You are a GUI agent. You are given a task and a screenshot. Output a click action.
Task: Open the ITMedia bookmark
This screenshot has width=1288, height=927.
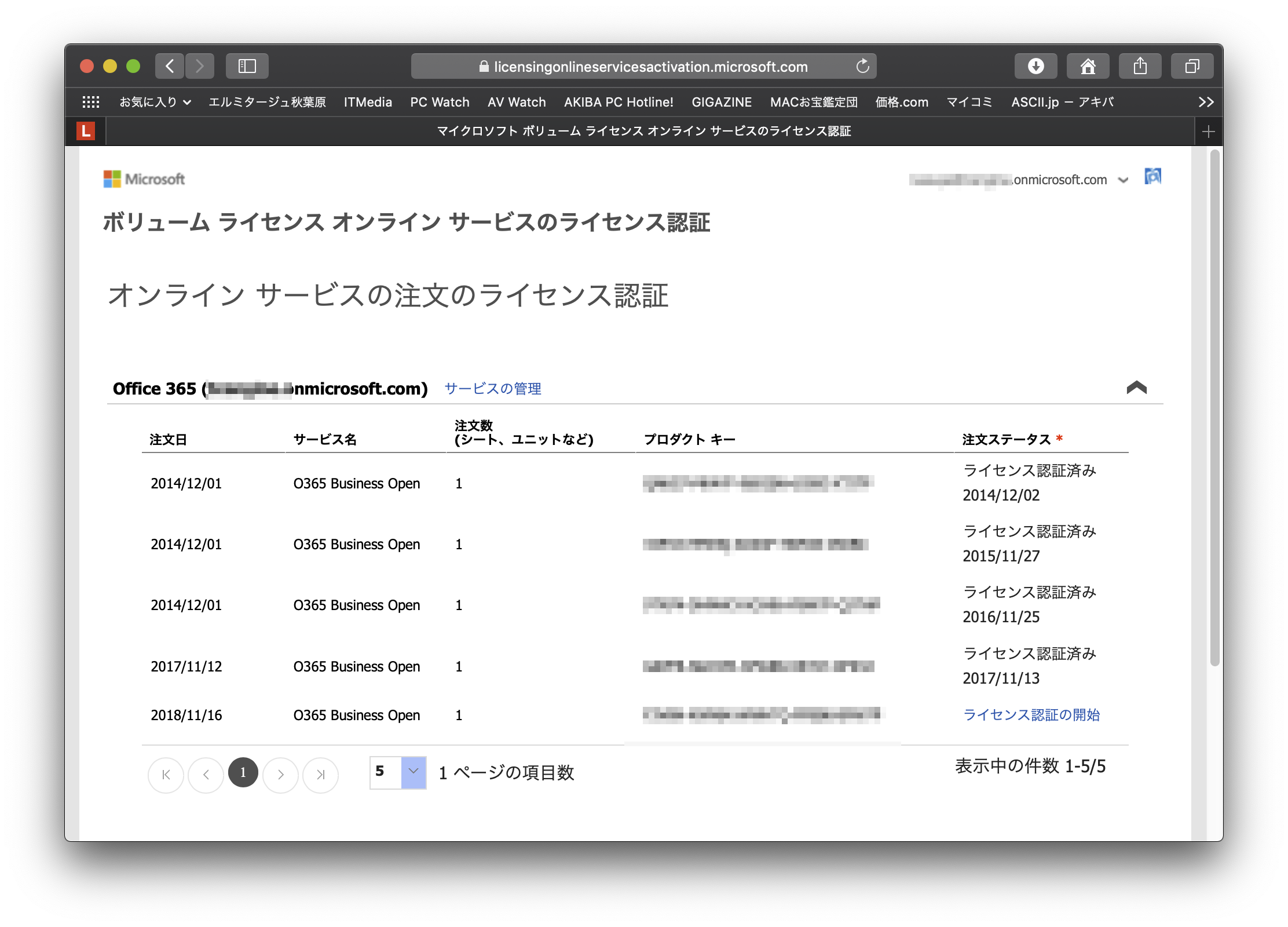coord(368,102)
